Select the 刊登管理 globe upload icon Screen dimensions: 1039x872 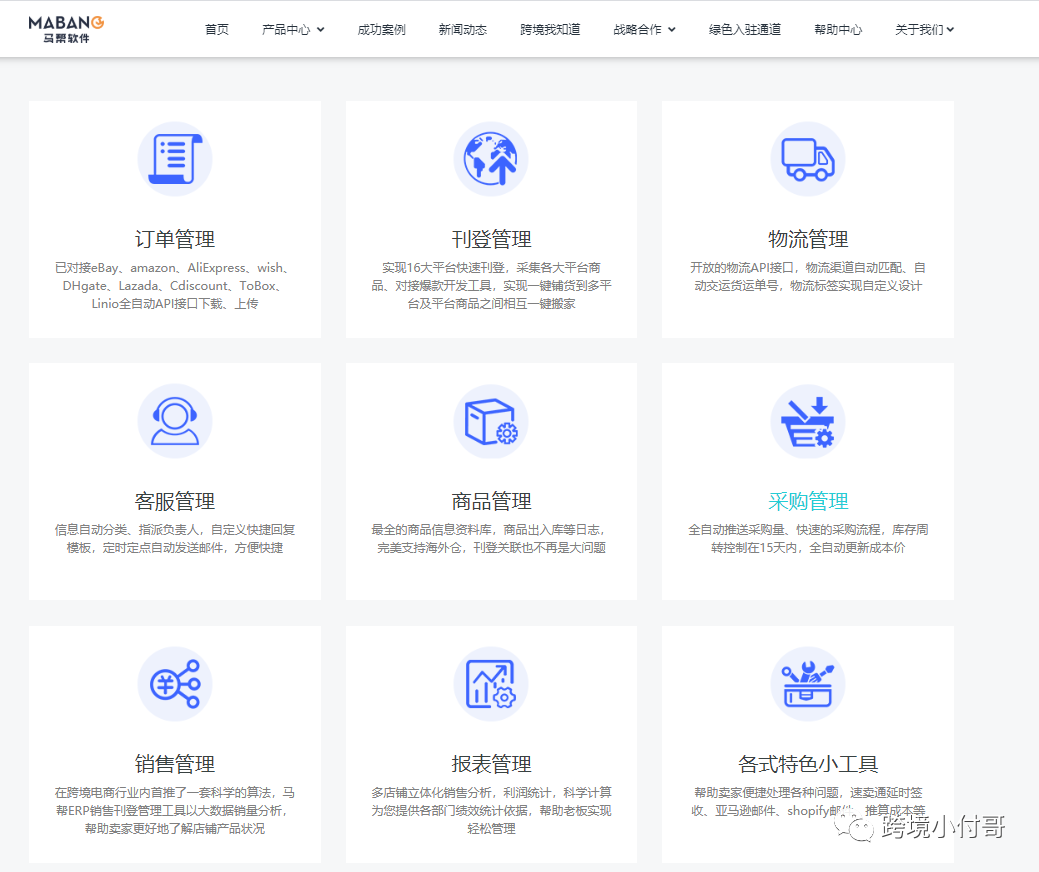(x=491, y=158)
